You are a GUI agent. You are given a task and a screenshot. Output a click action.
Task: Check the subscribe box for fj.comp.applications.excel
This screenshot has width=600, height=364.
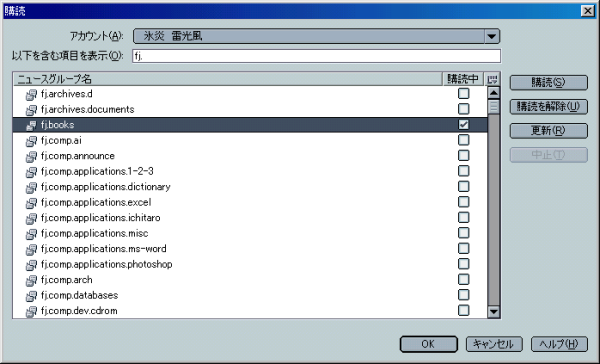[463, 202]
